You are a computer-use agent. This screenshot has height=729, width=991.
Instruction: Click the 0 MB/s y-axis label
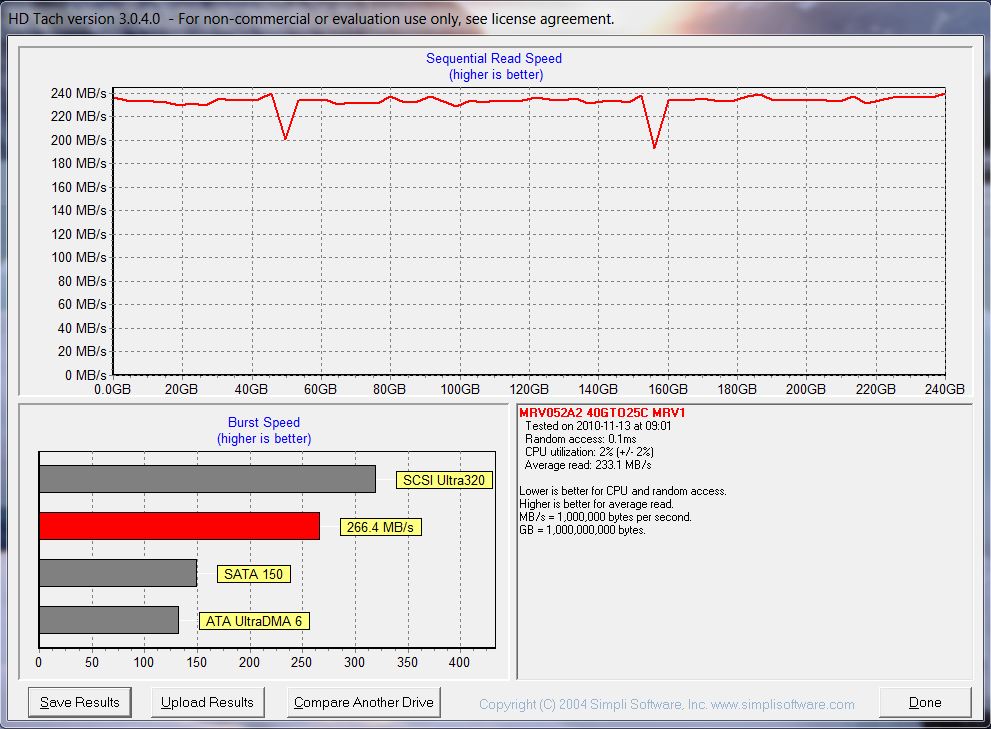pos(86,376)
